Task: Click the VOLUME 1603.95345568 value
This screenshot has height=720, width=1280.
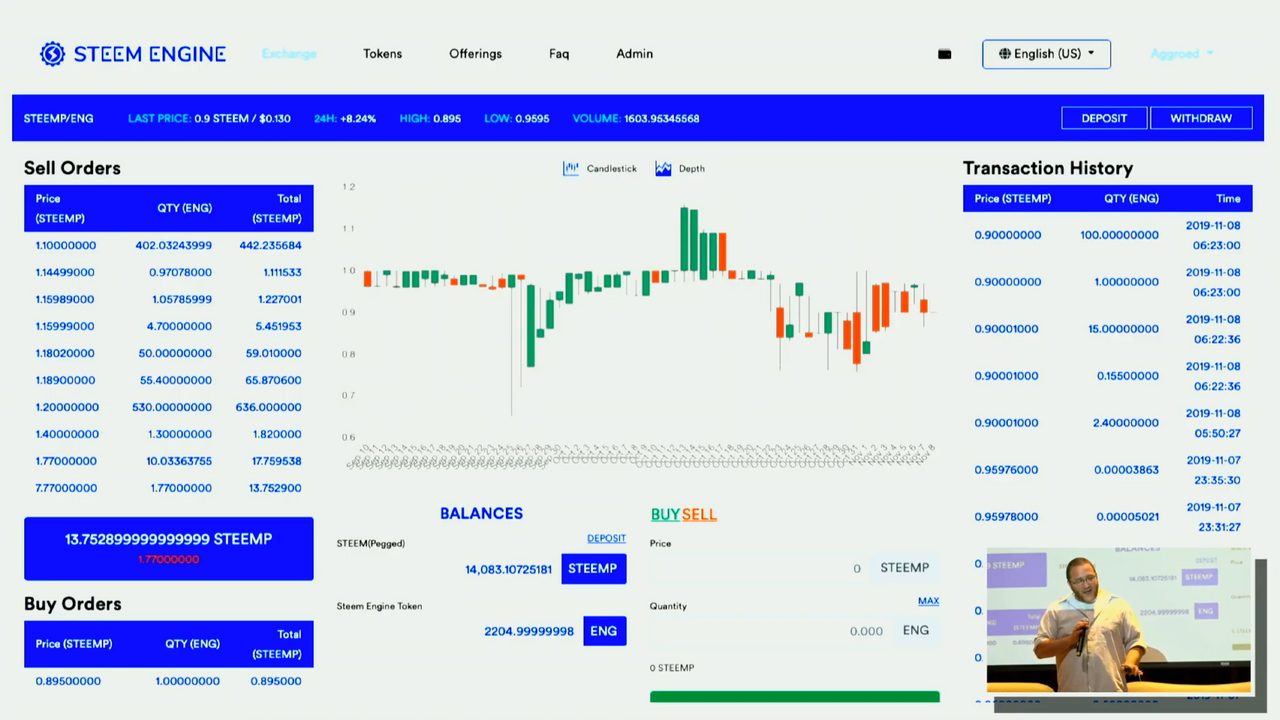Action: [636, 118]
